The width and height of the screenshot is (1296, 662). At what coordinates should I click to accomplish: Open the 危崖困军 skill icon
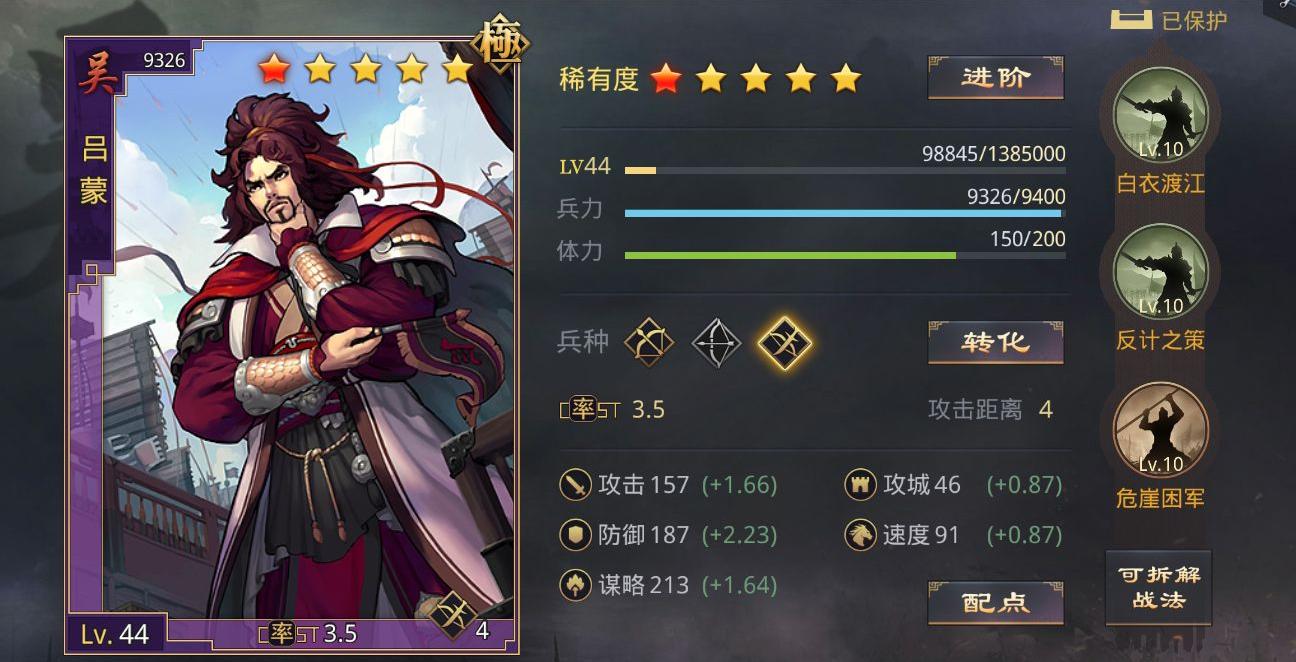(x=1161, y=430)
